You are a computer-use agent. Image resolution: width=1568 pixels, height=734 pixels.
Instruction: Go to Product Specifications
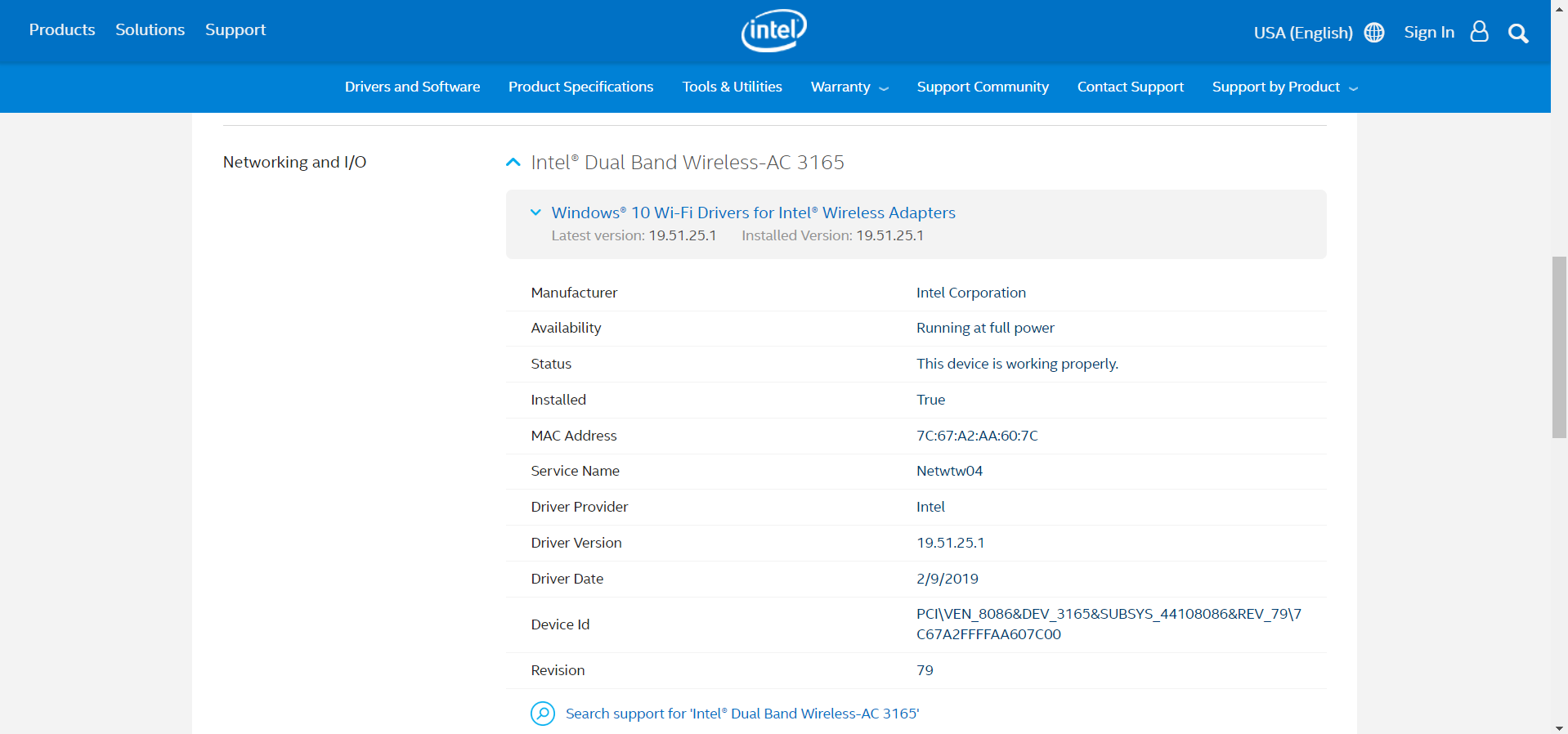click(x=580, y=87)
